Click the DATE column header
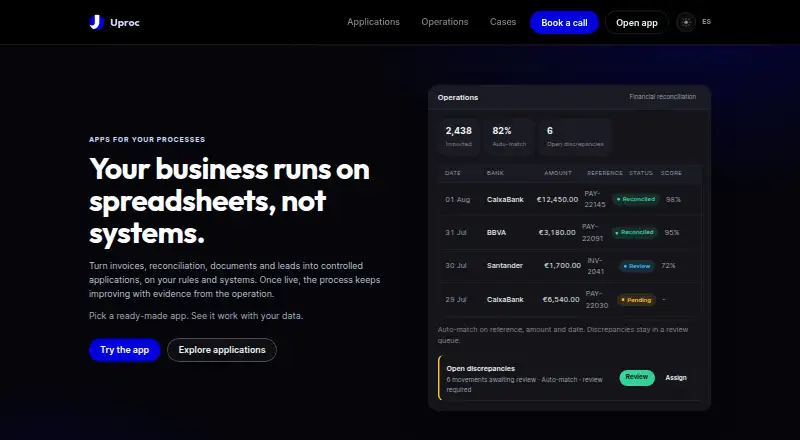 point(453,173)
